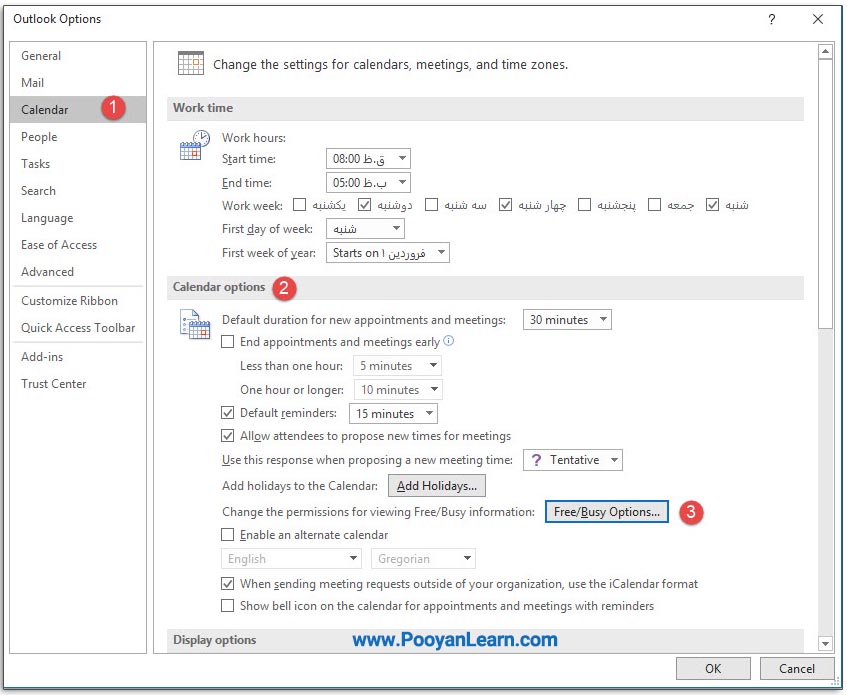Image resolution: width=847 pixels, height=695 pixels.
Task: Click the Calendar options section icon
Action: pyautogui.click(x=194, y=324)
